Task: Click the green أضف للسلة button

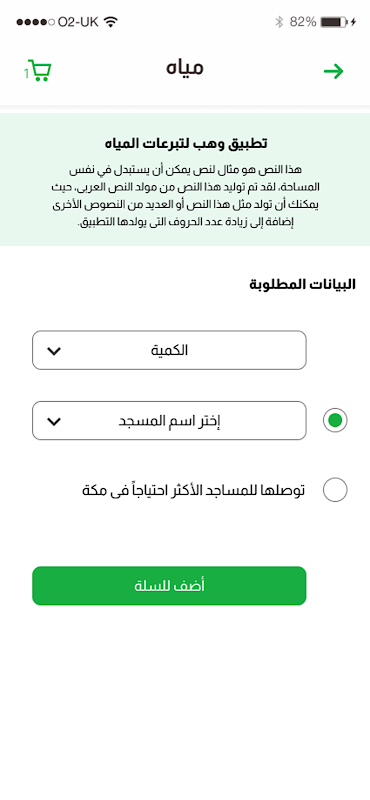Action: pyautogui.click(x=169, y=586)
